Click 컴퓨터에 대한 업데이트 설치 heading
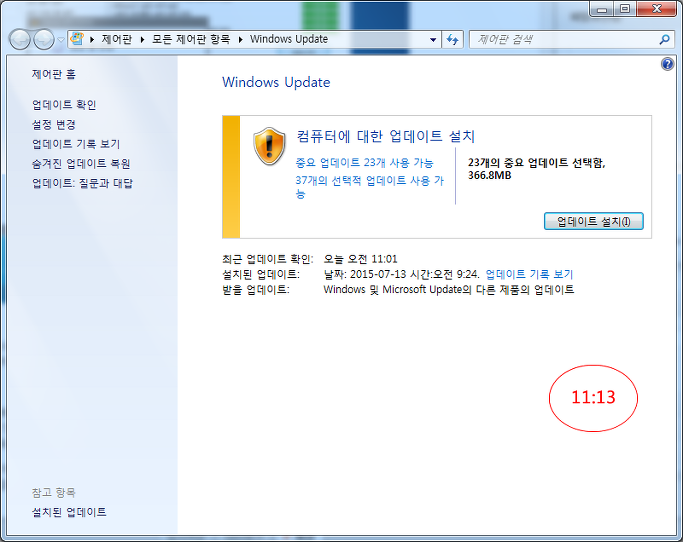 [x=385, y=136]
